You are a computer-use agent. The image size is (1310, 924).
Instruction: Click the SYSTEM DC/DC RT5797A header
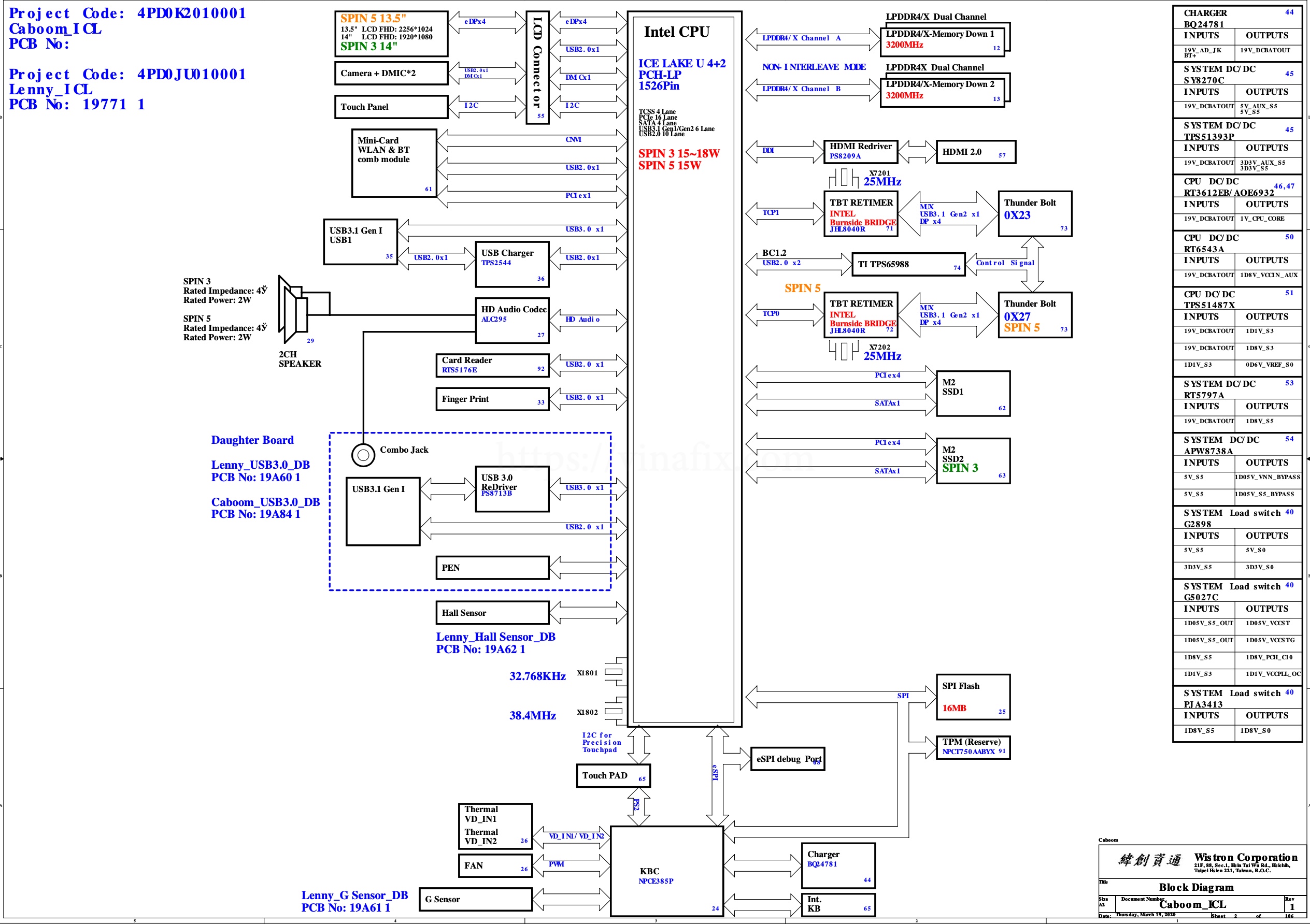click(1237, 388)
